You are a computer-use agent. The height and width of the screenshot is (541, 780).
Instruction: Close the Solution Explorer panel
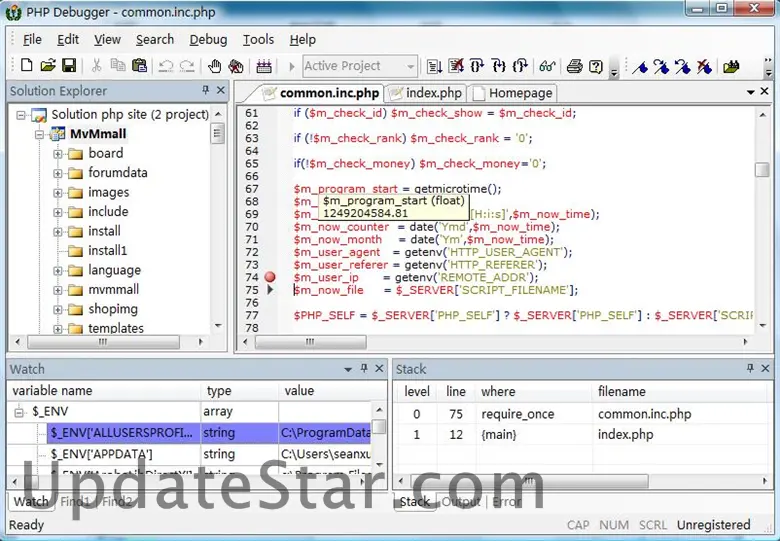(x=221, y=90)
